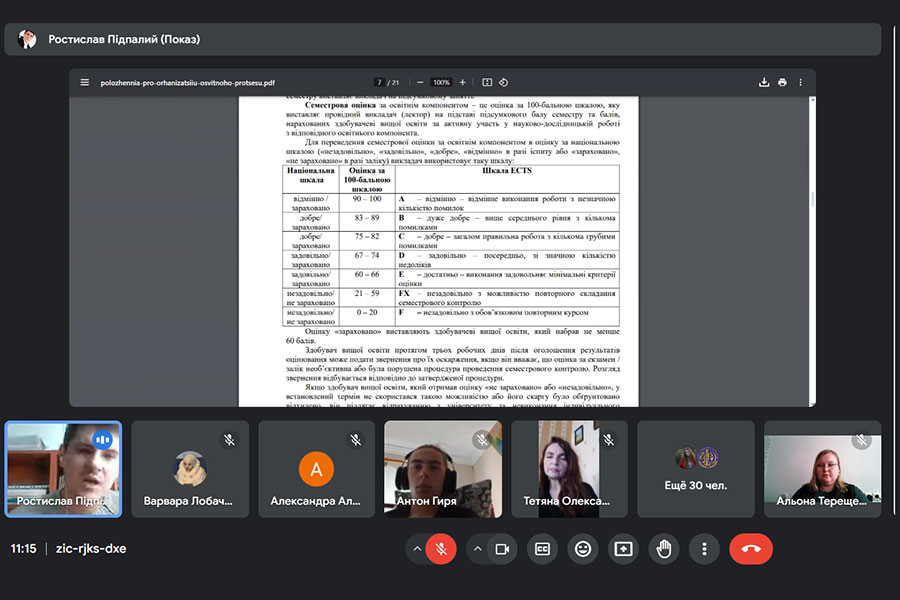The image size is (900, 600).
Task: Select Александра participant tile with A avatar
Action: 316,469
